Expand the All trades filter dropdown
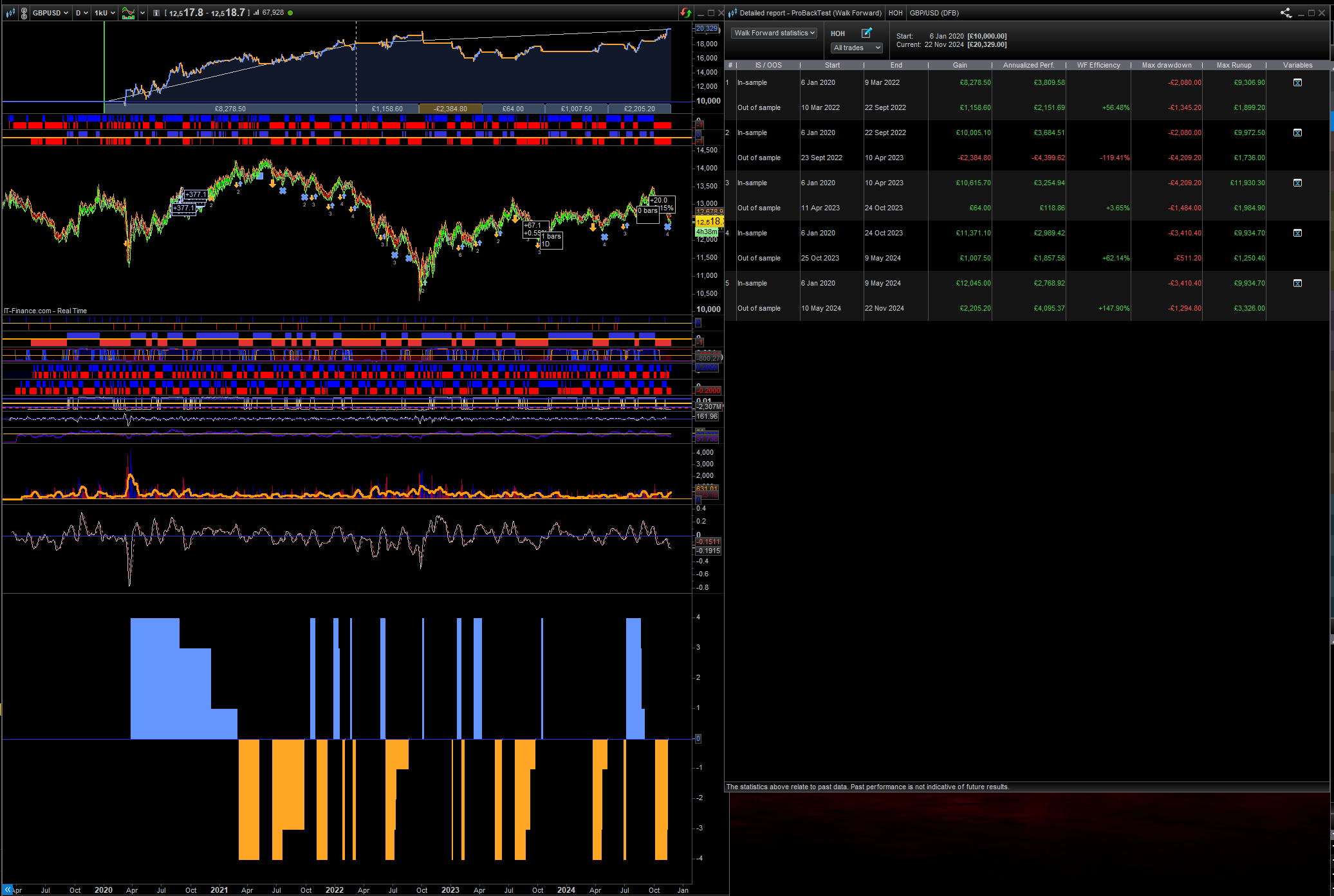Viewport: 1334px width, 896px height. tap(857, 48)
